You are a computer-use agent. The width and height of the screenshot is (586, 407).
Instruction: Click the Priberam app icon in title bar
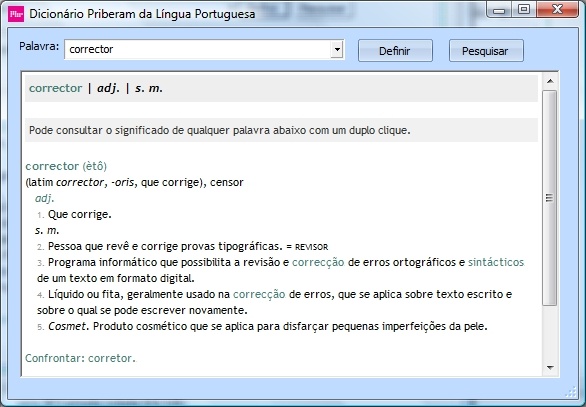pyautogui.click(x=16, y=14)
